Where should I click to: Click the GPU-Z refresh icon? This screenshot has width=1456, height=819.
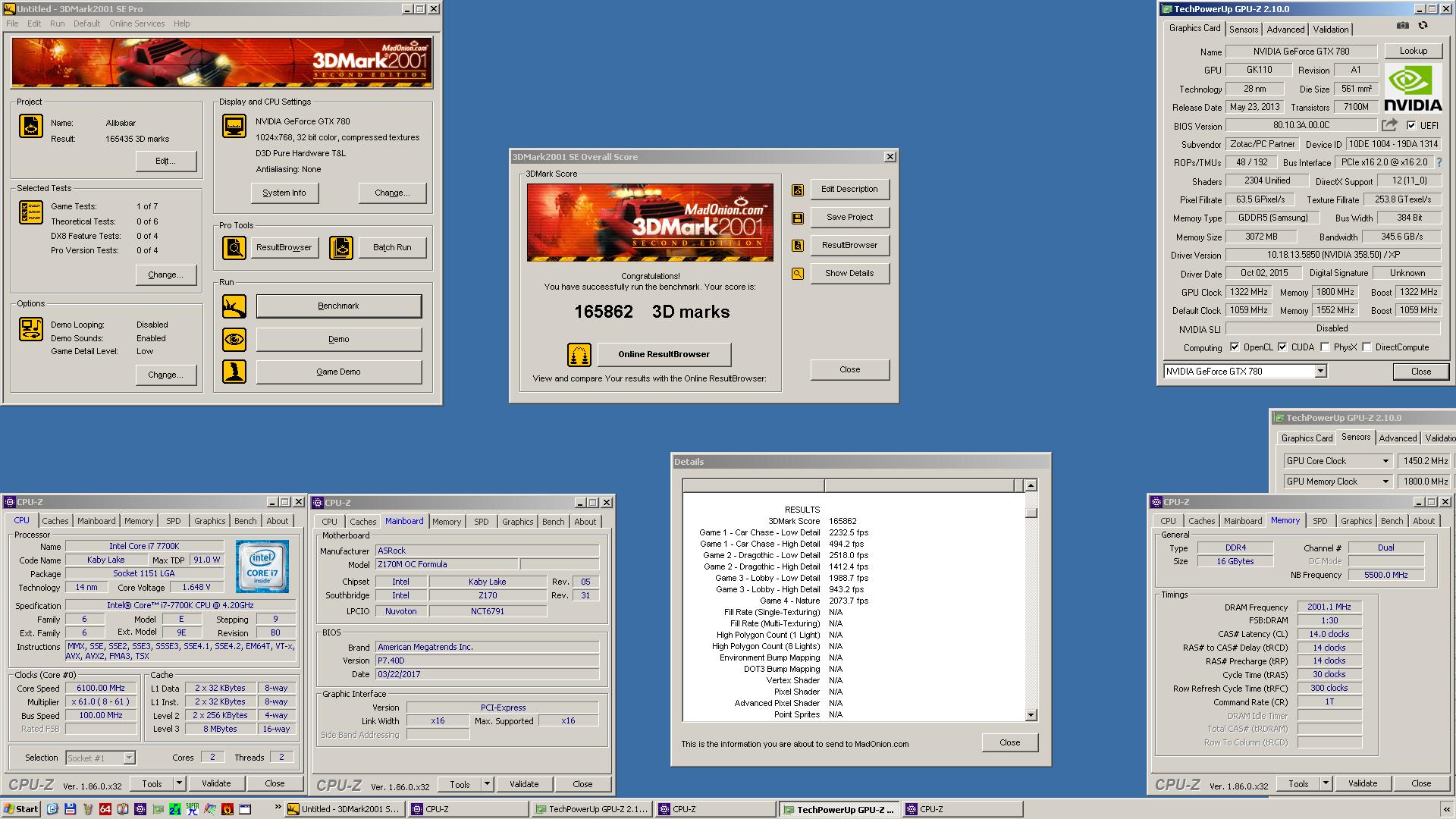(x=1423, y=25)
